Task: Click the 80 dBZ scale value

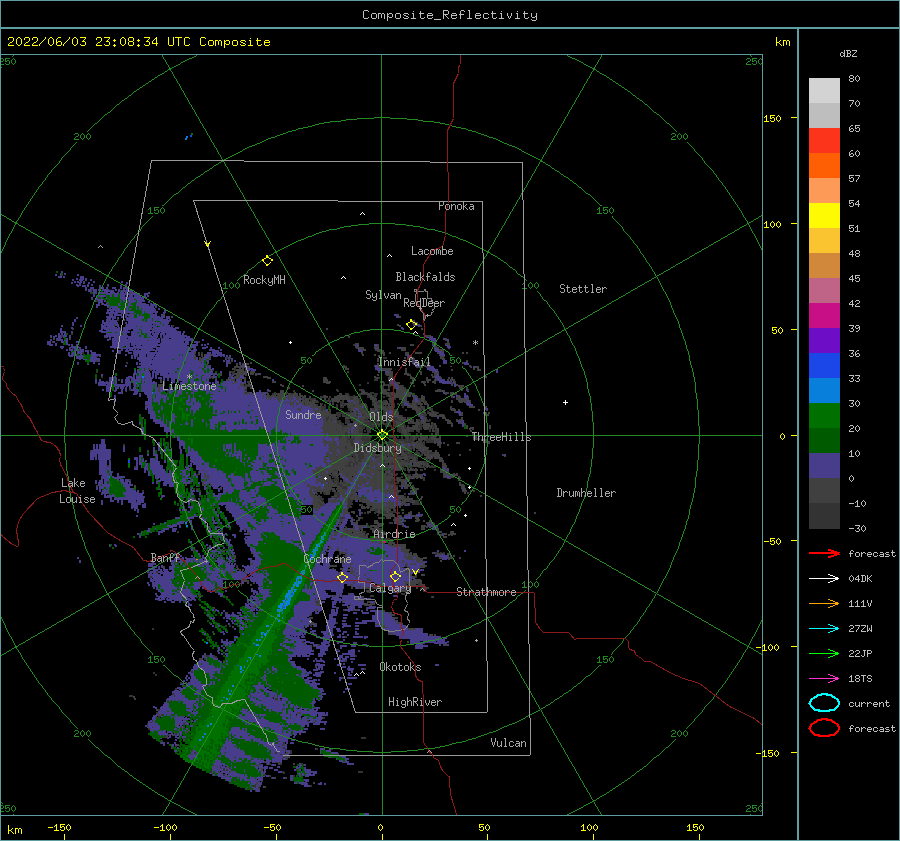Action: tap(854, 78)
